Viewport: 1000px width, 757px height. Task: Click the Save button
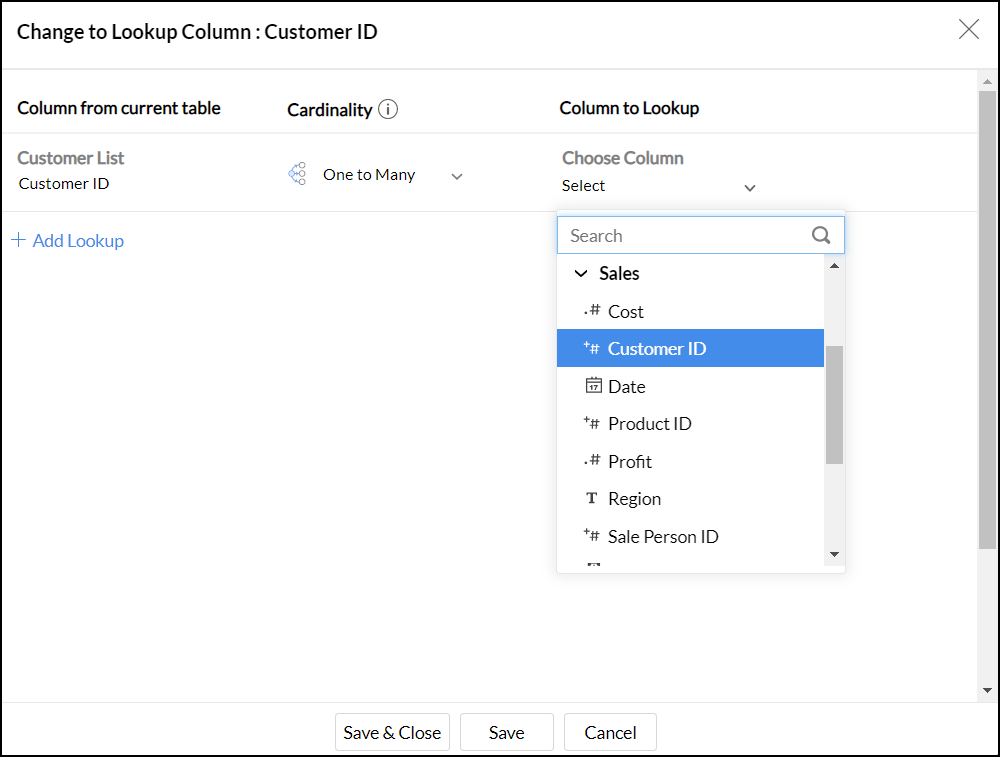(x=506, y=732)
